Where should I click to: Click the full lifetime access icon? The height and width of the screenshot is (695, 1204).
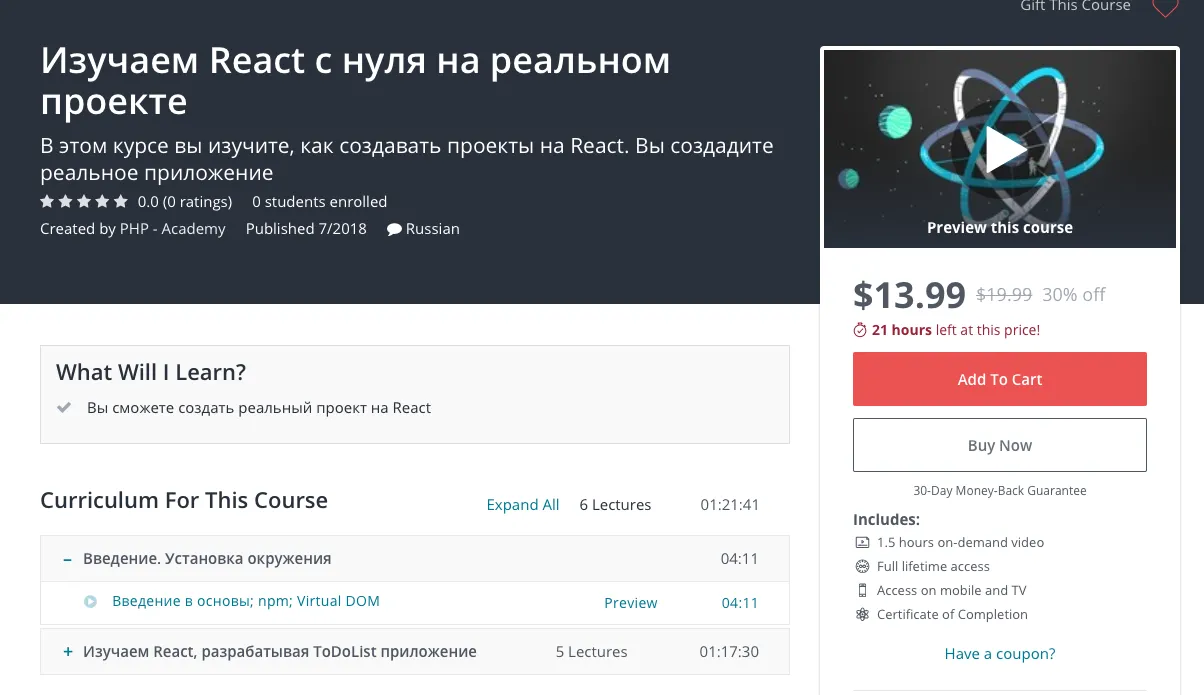862,566
